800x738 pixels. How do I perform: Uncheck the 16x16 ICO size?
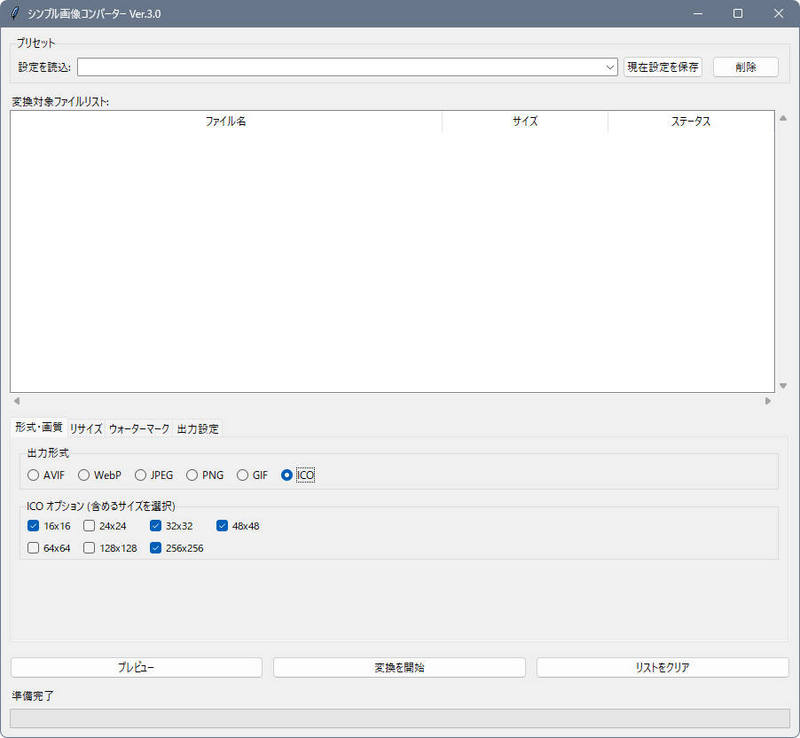tap(34, 525)
